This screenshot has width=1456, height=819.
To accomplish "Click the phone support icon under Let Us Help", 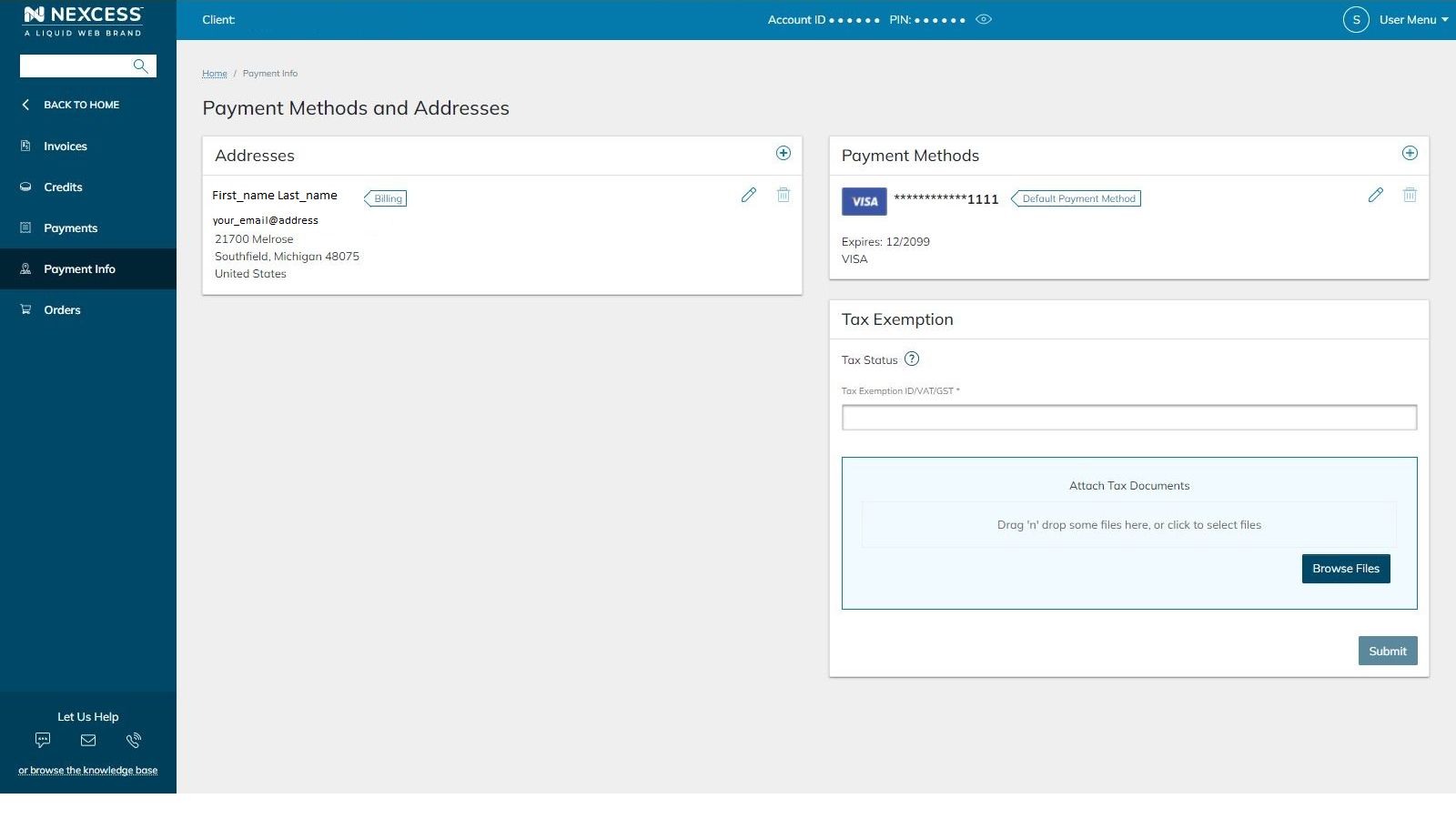I will [x=134, y=740].
